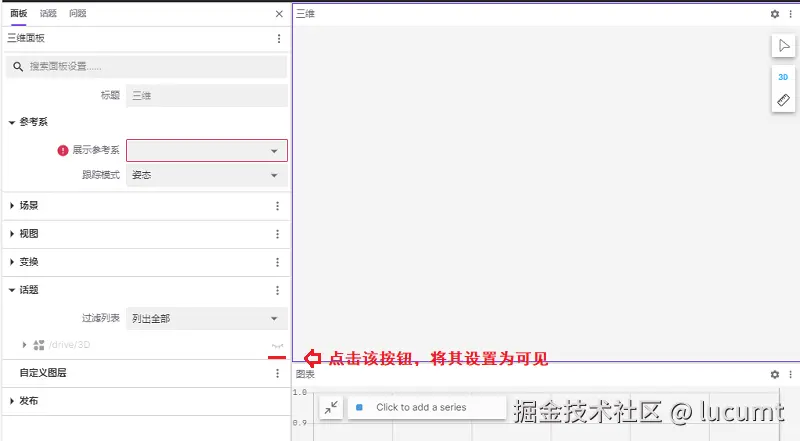Click 'Click to add a series'

pos(421,407)
